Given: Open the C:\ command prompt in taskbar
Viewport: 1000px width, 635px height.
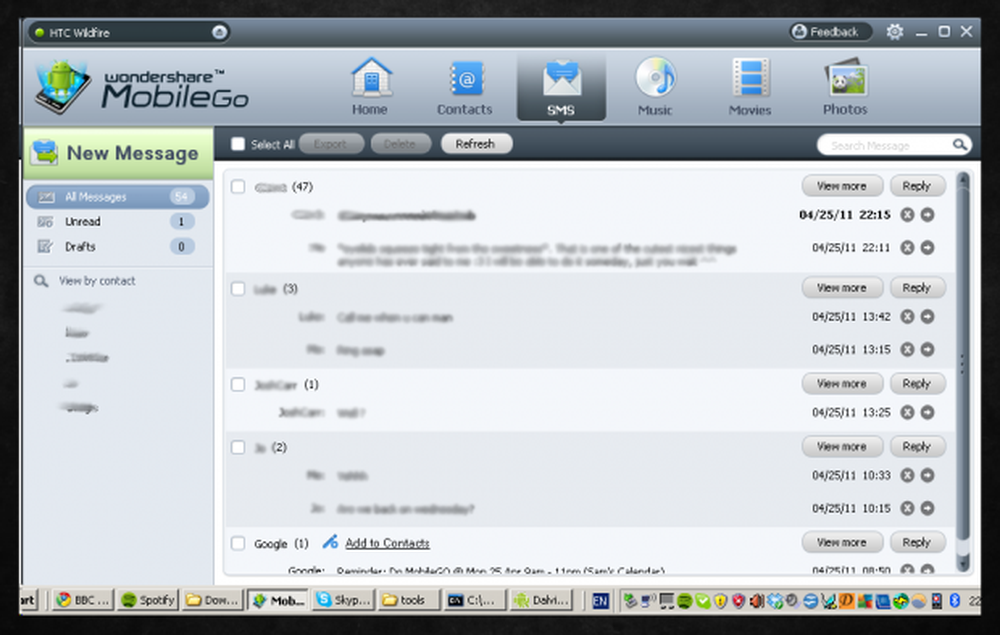Looking at the screenshot, I should [x=475, y=601].
